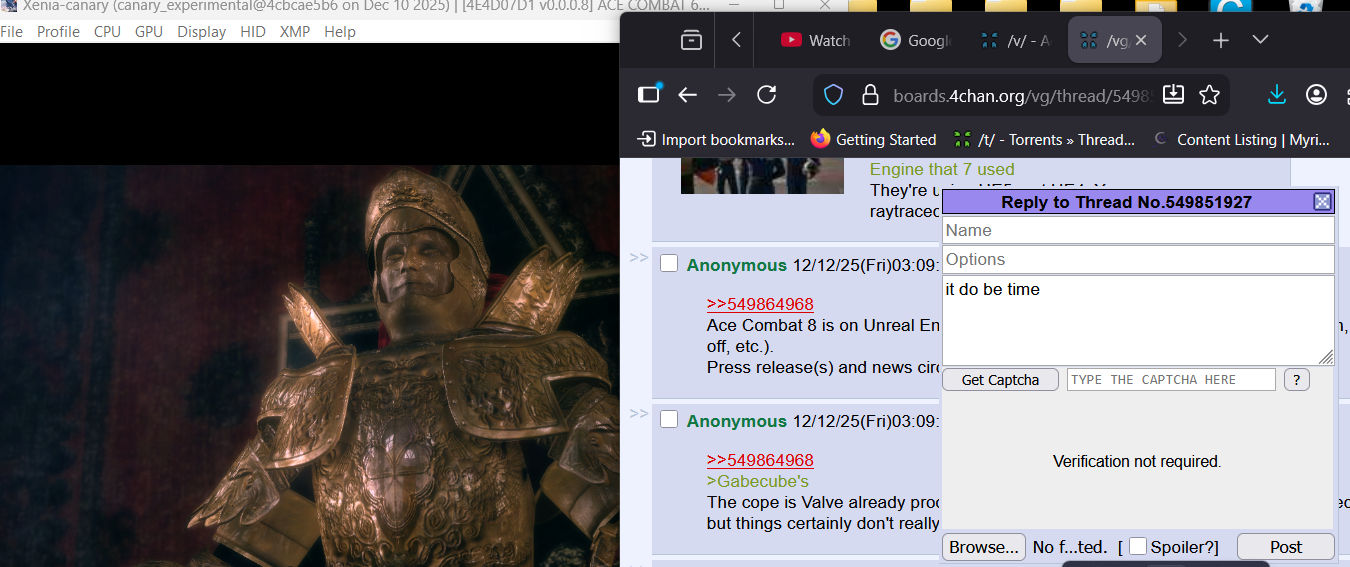Switch to the Google tab
The image size is (1350, 567).
point(916,40)
